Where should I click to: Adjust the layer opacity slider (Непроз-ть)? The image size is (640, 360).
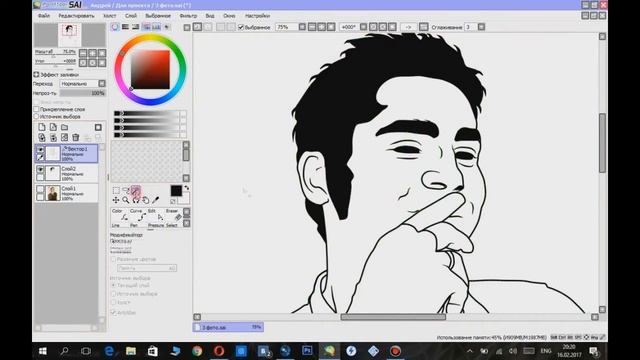click(82, 93)
